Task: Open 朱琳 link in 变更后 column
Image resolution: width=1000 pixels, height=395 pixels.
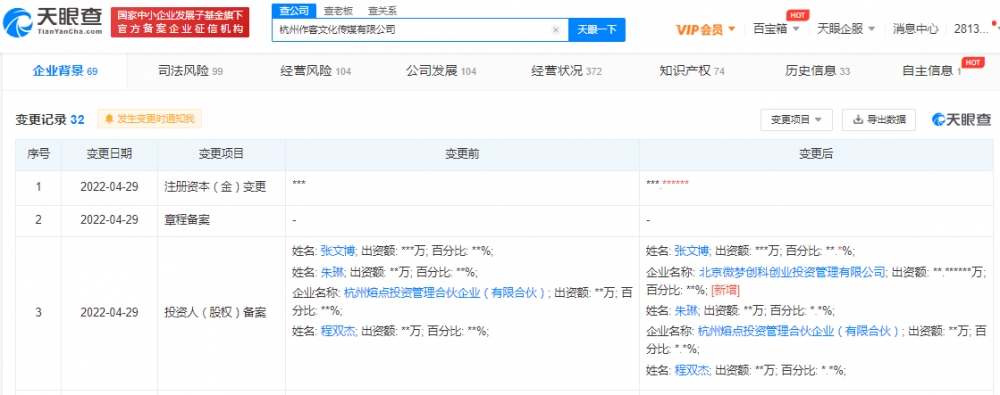Action: click(x=686, y=311)
